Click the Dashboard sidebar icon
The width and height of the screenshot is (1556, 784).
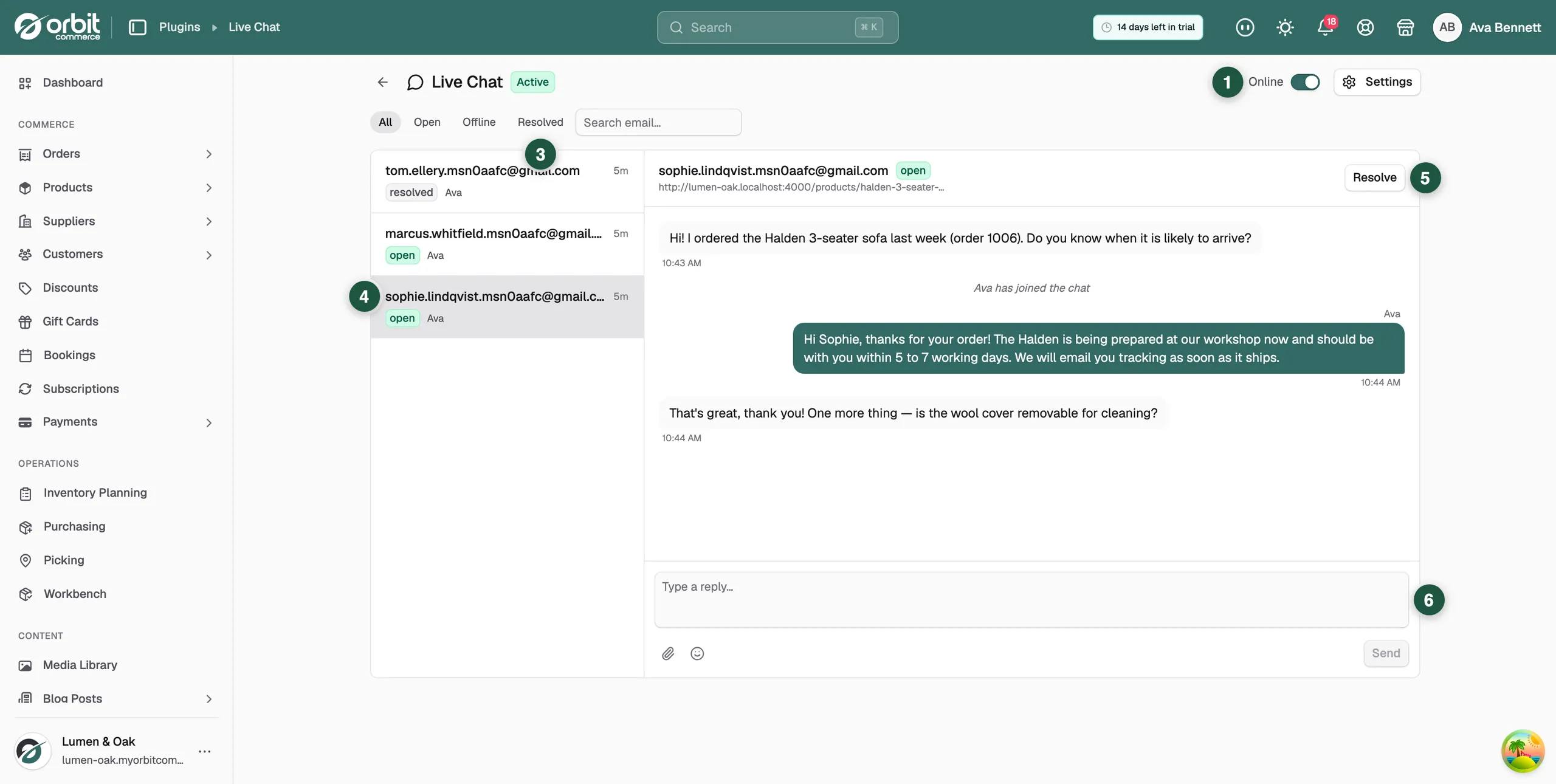pos(25,83)
